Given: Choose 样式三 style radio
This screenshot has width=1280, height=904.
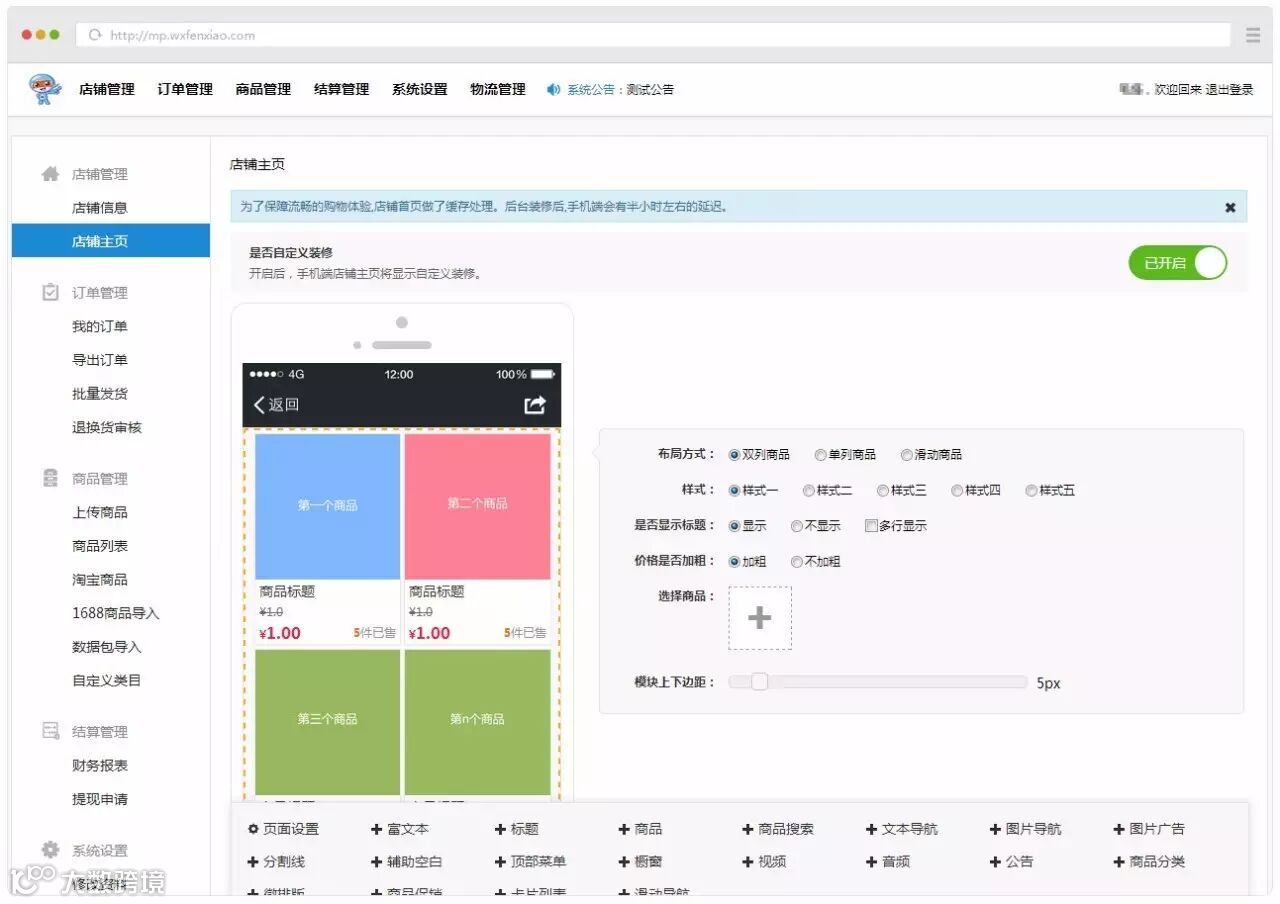Looking at the screenshot, I should 883,491.
